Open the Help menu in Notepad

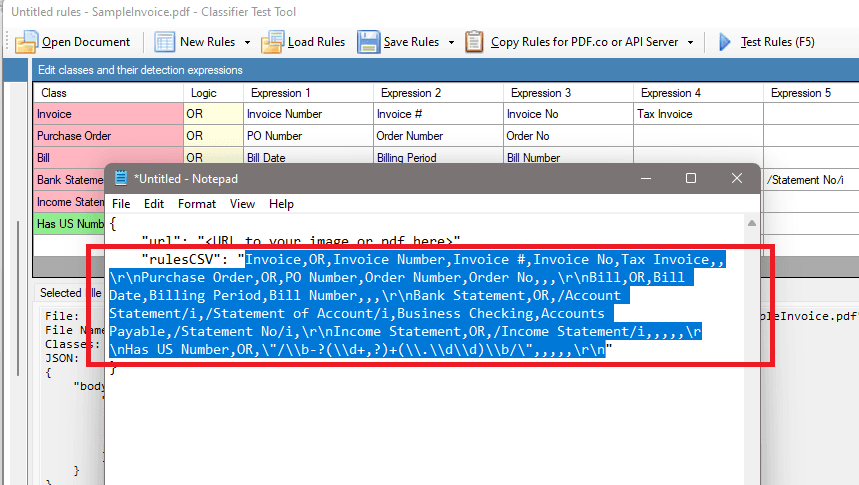282,203
